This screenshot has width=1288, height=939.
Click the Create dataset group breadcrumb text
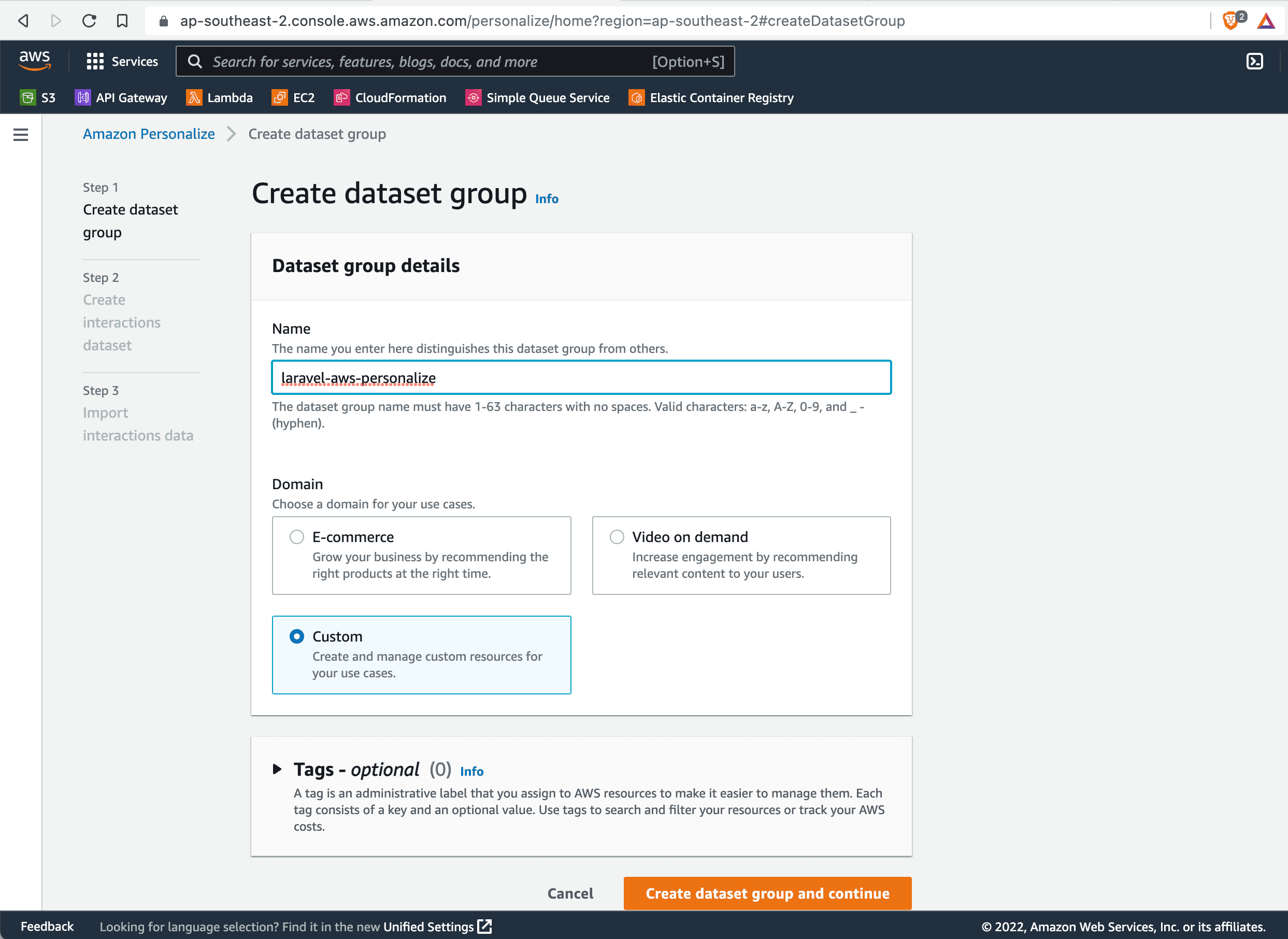tap(317, 134)
